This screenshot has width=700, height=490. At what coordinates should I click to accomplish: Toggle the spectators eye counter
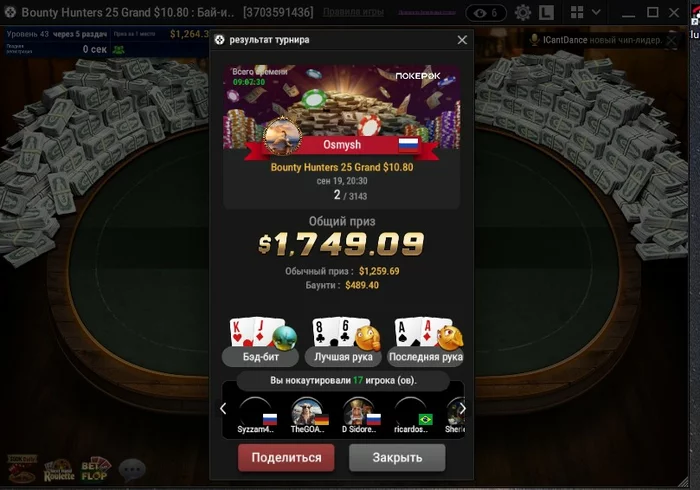click(x=486, y=13)
